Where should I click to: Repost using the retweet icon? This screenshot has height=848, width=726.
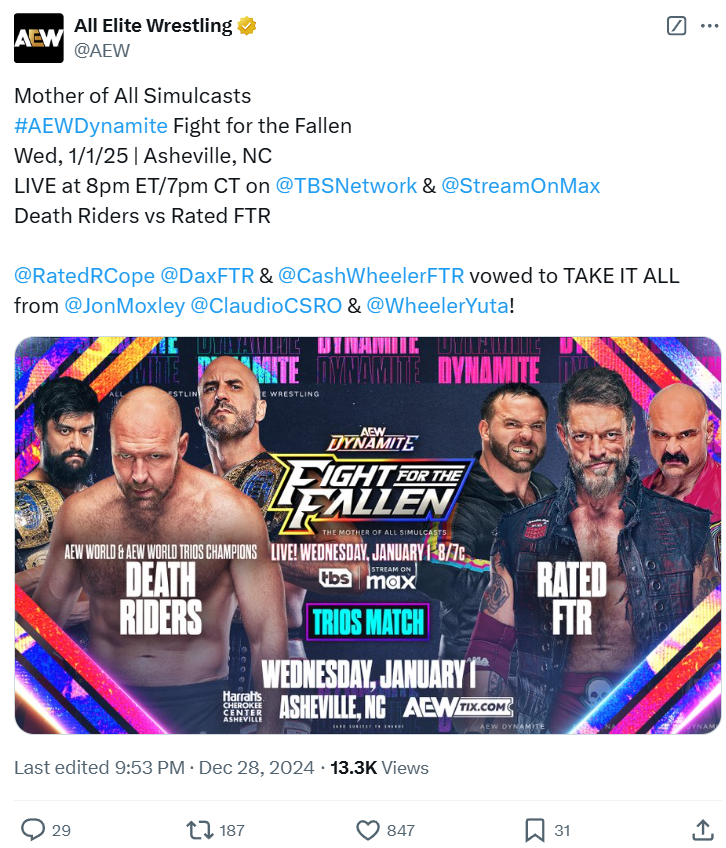click(198, 829)
